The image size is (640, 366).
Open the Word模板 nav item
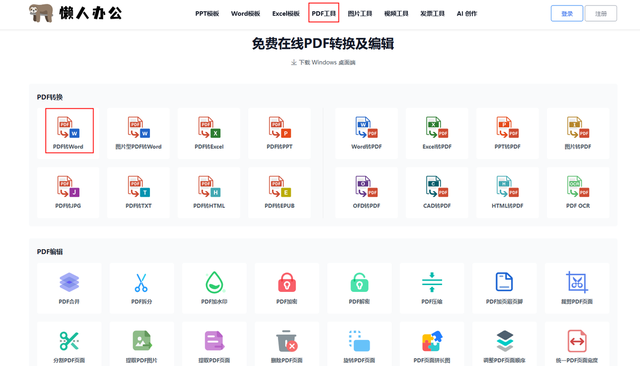pyautogui.click(x=245, y=13)
